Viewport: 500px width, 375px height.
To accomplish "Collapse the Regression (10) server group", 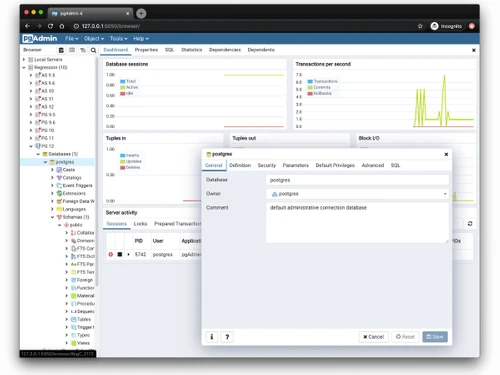I will click(x=24, y=67).
